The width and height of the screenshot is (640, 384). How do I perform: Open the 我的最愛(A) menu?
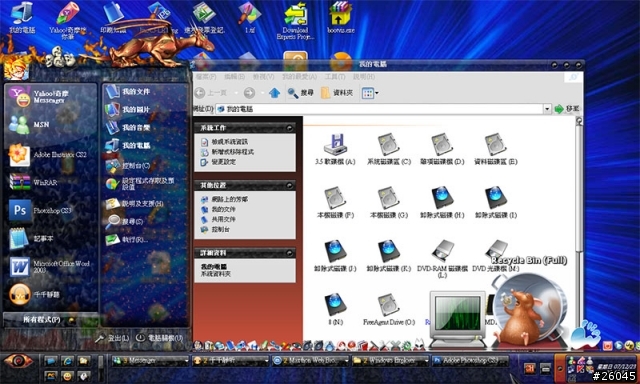pos(299,77)
